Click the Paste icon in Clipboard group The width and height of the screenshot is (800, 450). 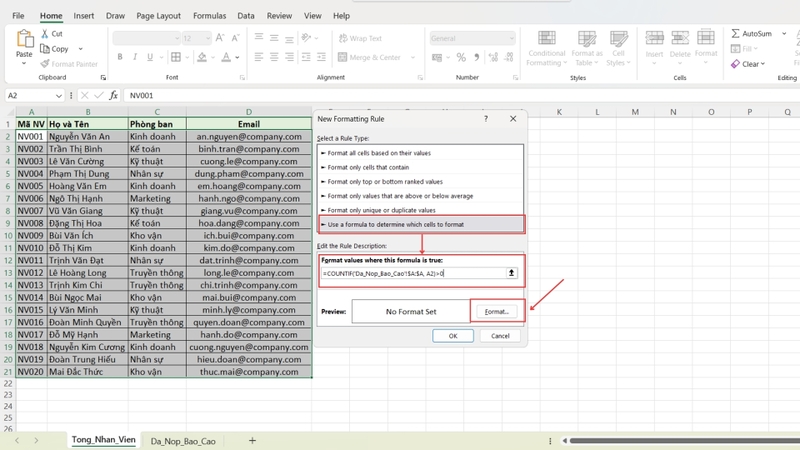coord(23,39)
